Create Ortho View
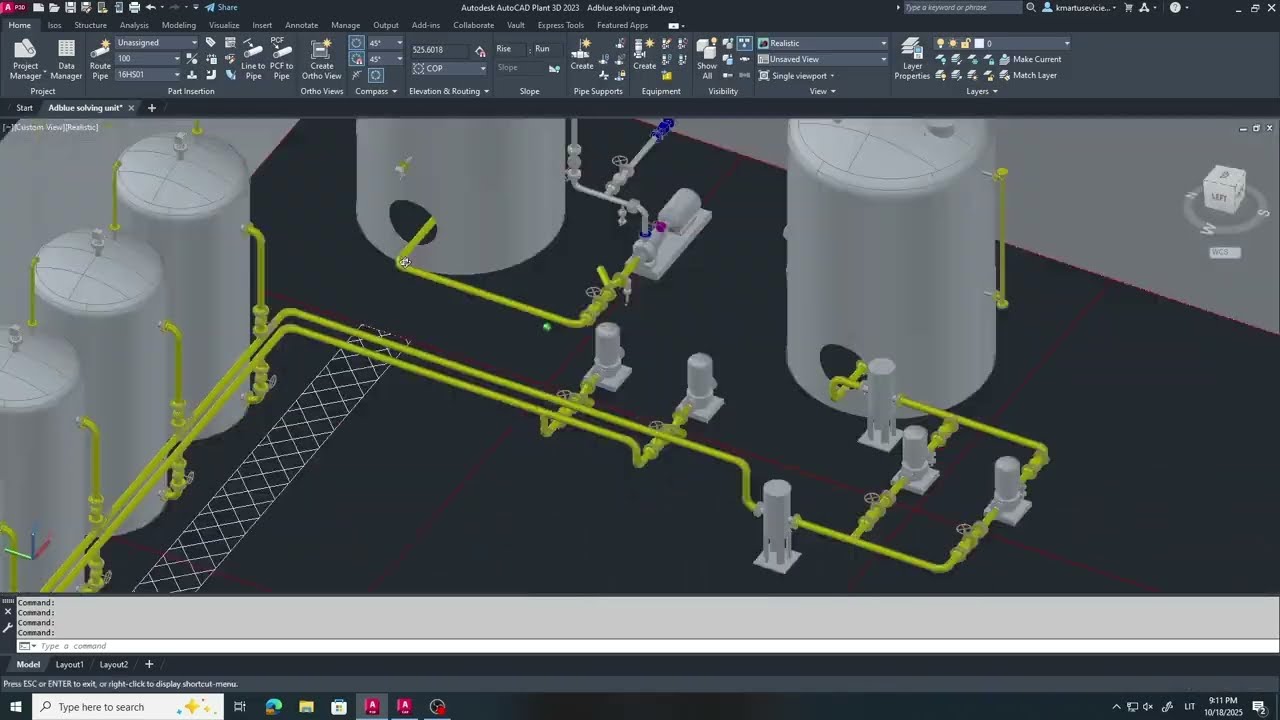This screenshot has width=1280, height=720. coord(321,59)
